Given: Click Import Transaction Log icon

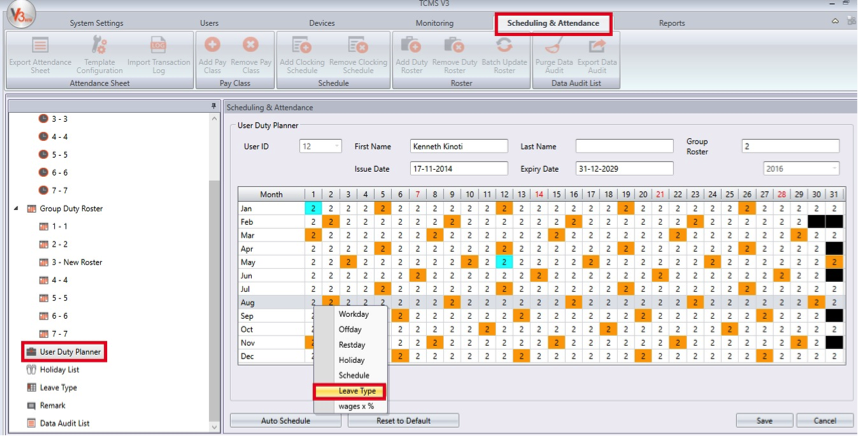Looking at the screenshot, I should (159, 45).
